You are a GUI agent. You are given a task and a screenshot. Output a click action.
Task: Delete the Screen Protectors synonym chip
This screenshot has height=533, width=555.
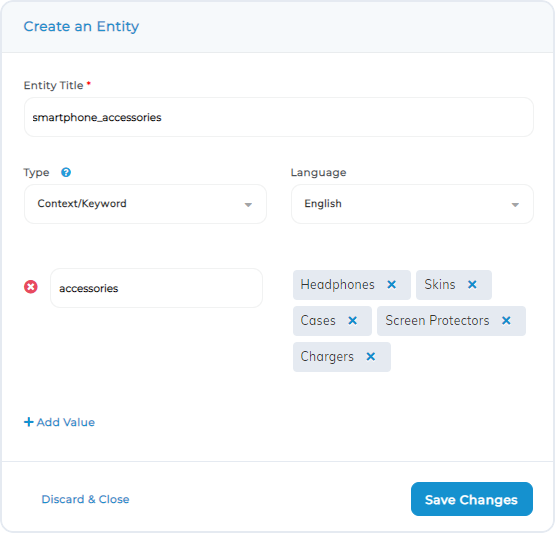click(506, 320)
